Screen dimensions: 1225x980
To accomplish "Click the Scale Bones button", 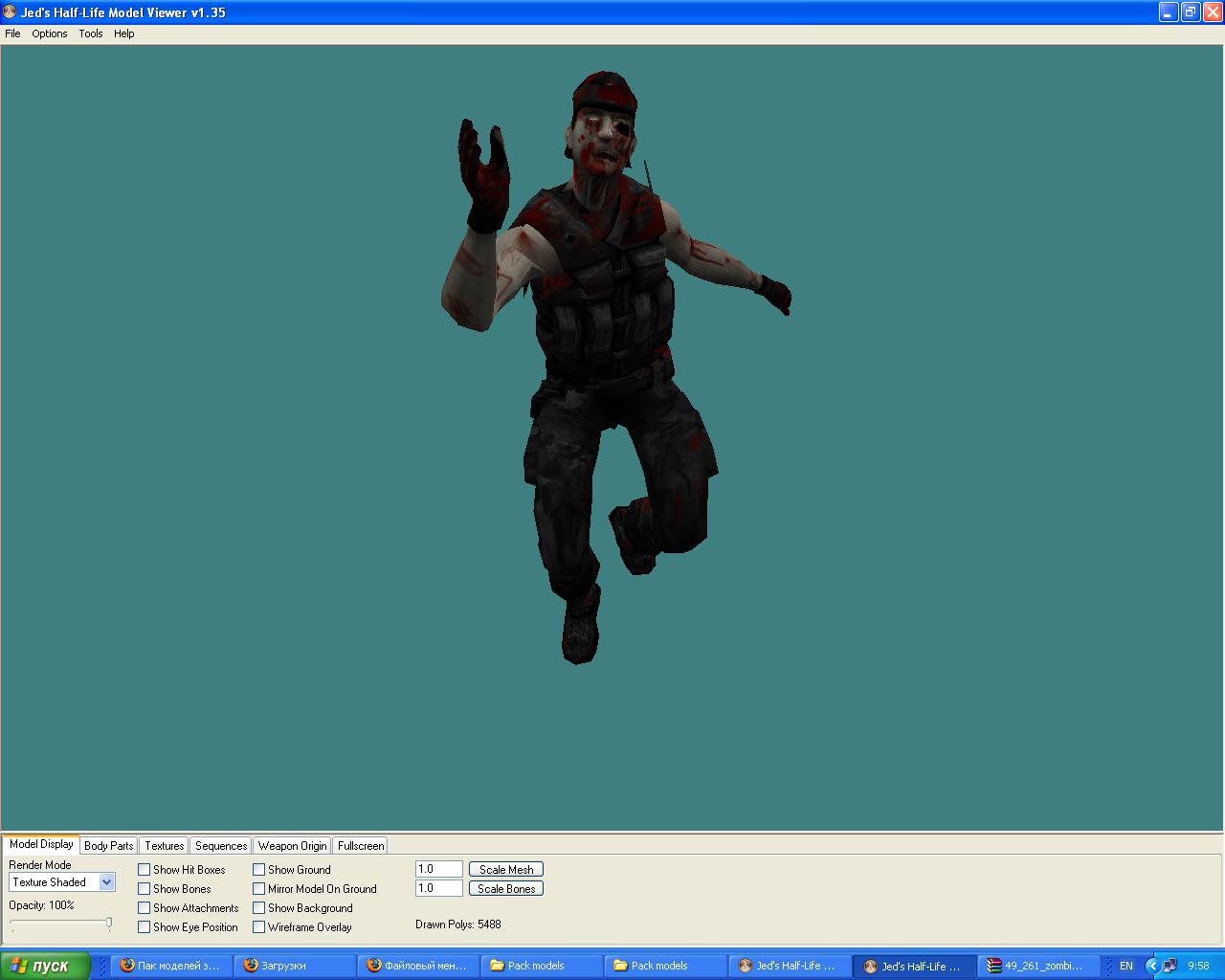I will [x=506, y=888].
